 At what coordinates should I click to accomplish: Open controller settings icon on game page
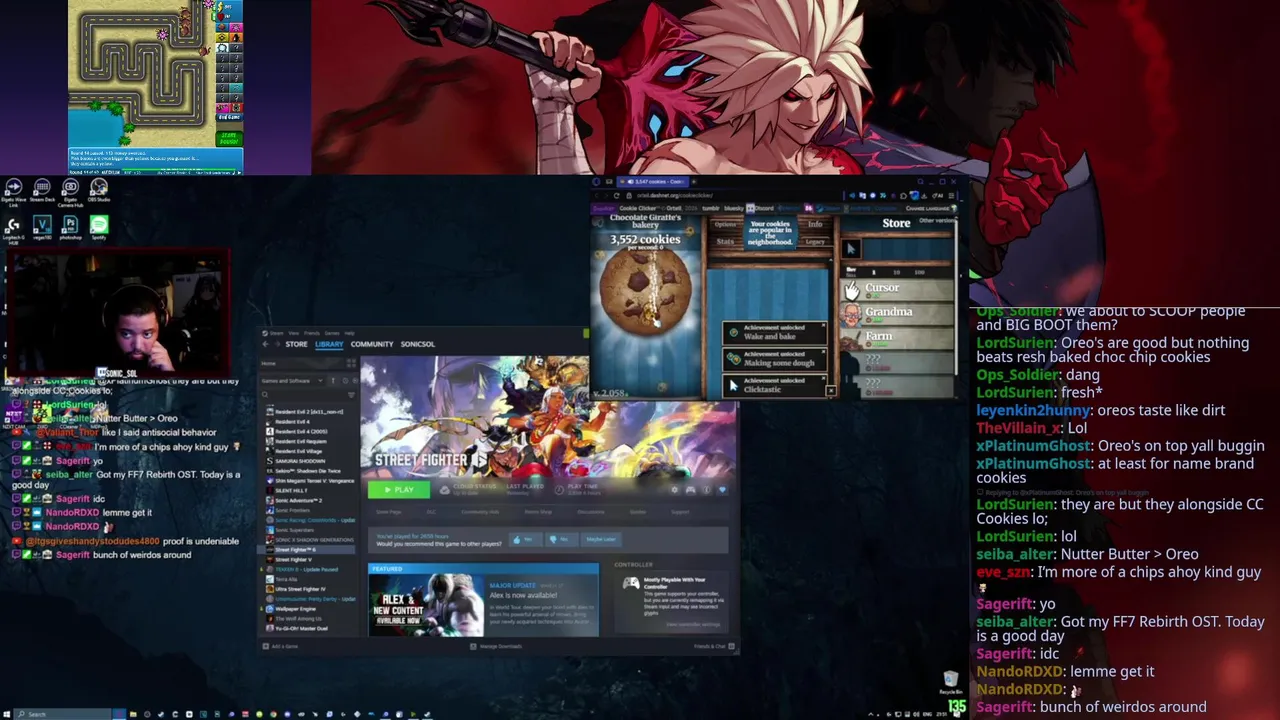(x=690, y=490)
